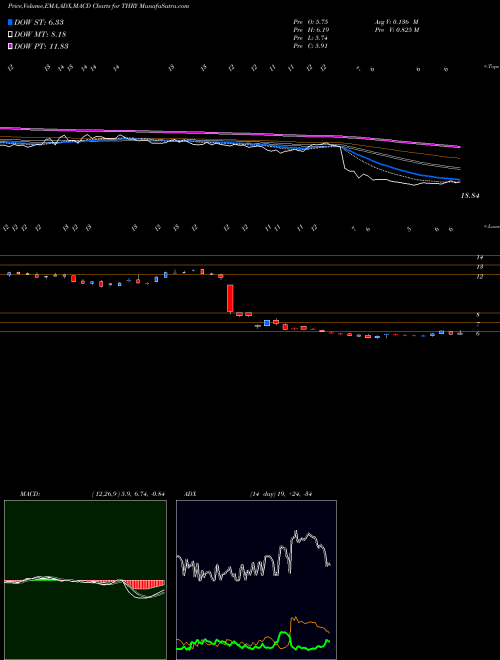The height and width of the screenshot is (660, 500).
Task: Click the price axis label 8
Action: point(478,315)
